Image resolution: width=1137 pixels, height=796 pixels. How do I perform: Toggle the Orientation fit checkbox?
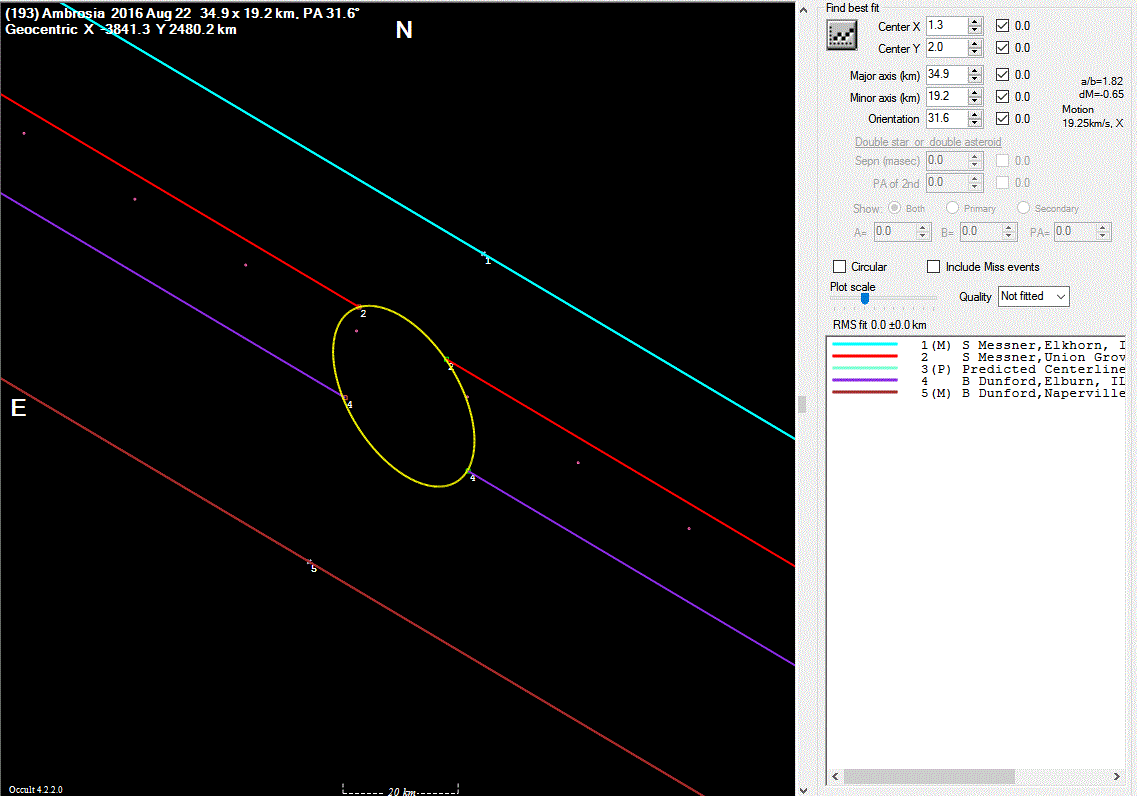(1002, 118)
